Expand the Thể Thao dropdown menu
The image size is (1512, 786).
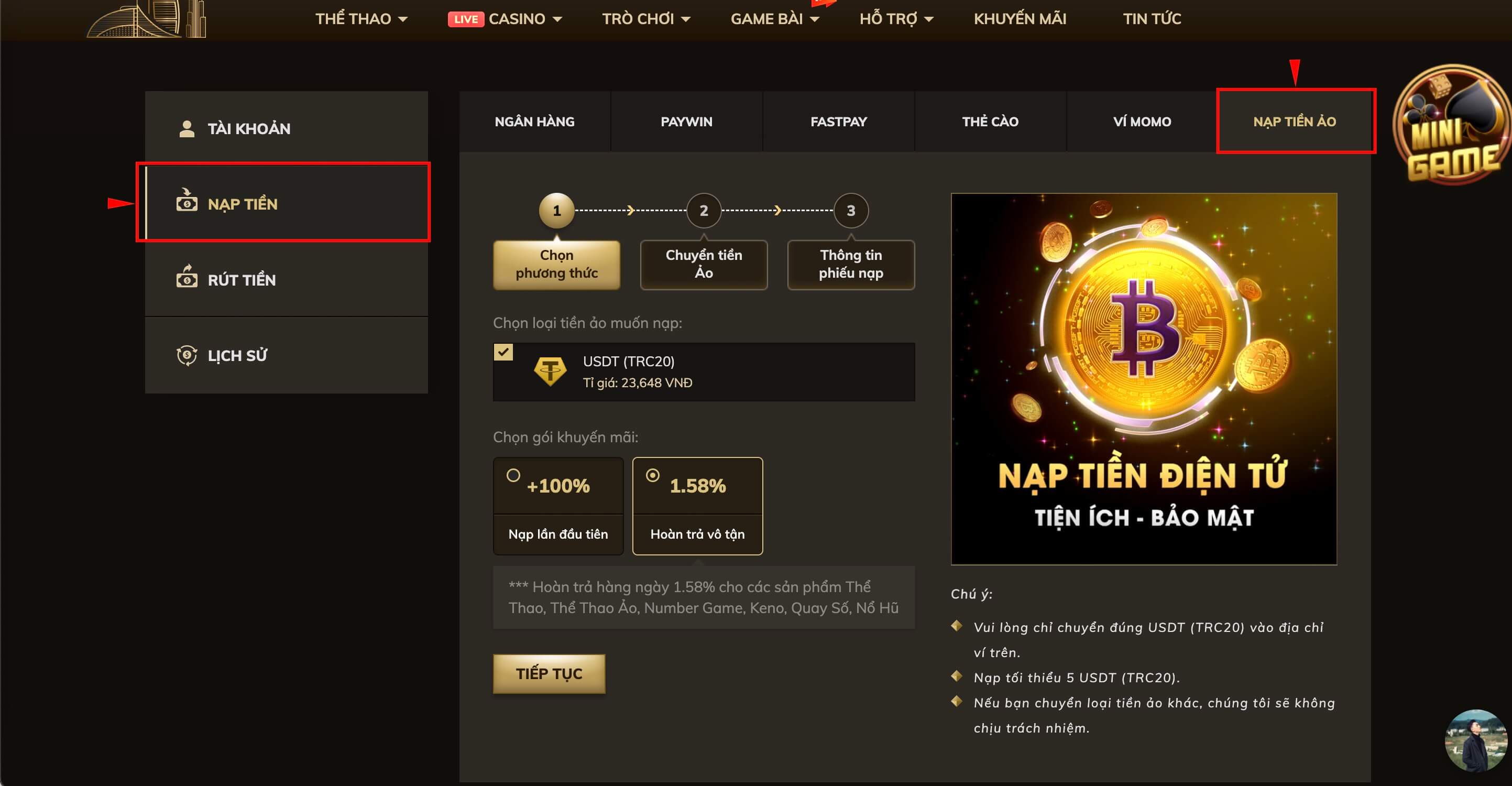[361, 19]
